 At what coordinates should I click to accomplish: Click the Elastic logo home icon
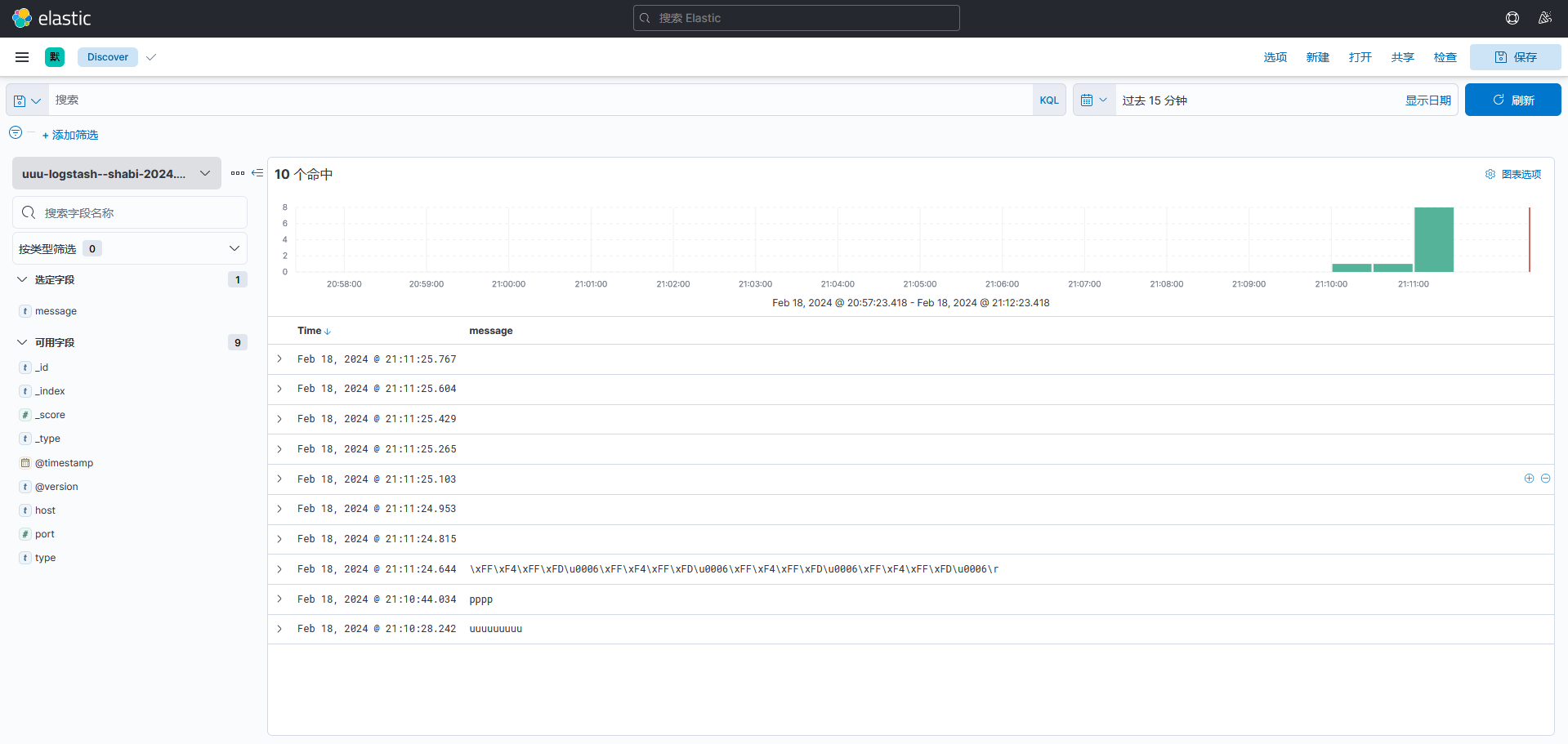point(22,18)
